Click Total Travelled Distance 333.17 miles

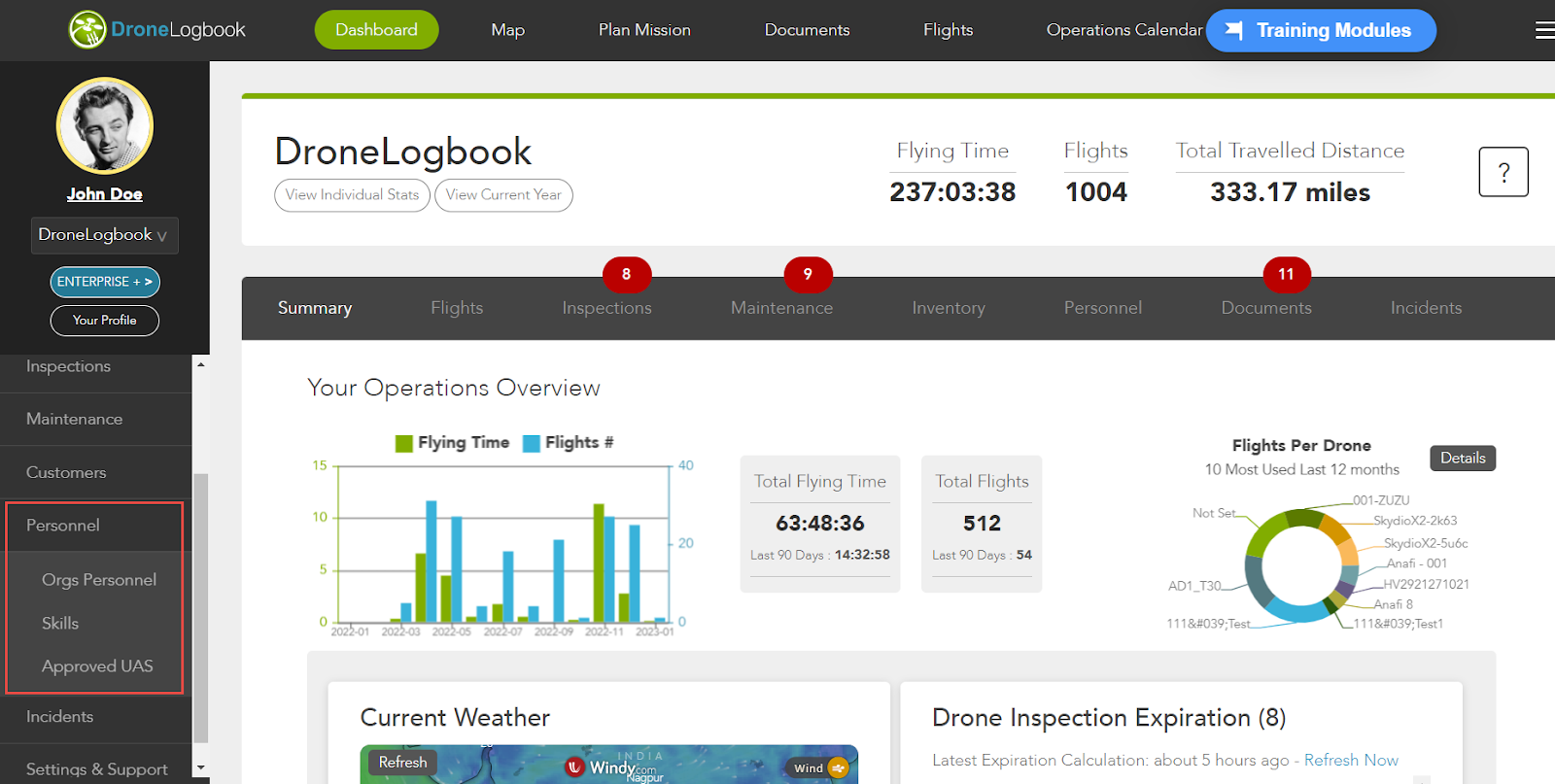tap(1290, 192)
